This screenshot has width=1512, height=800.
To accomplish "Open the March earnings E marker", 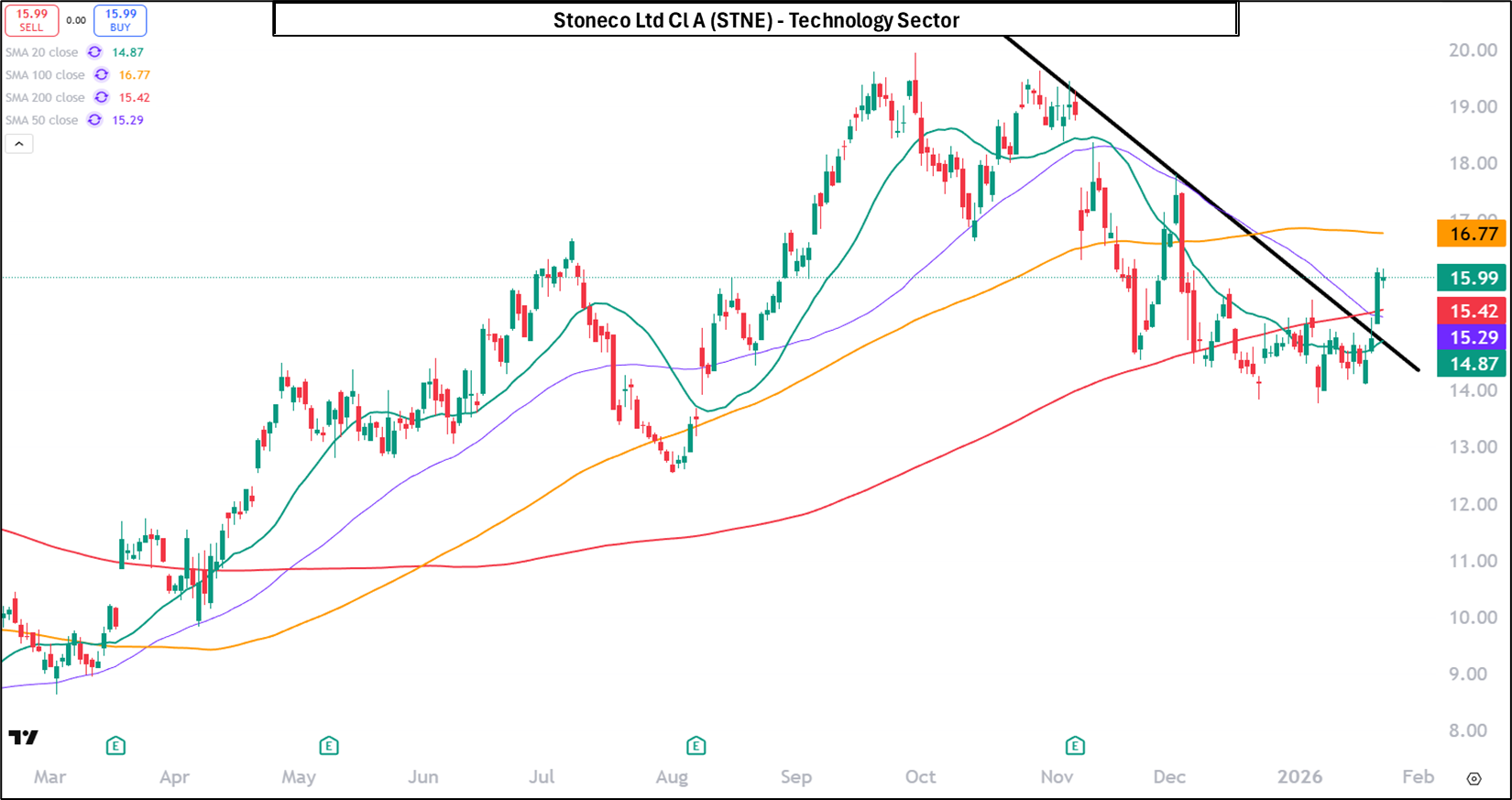I will (x=115, y=746).
